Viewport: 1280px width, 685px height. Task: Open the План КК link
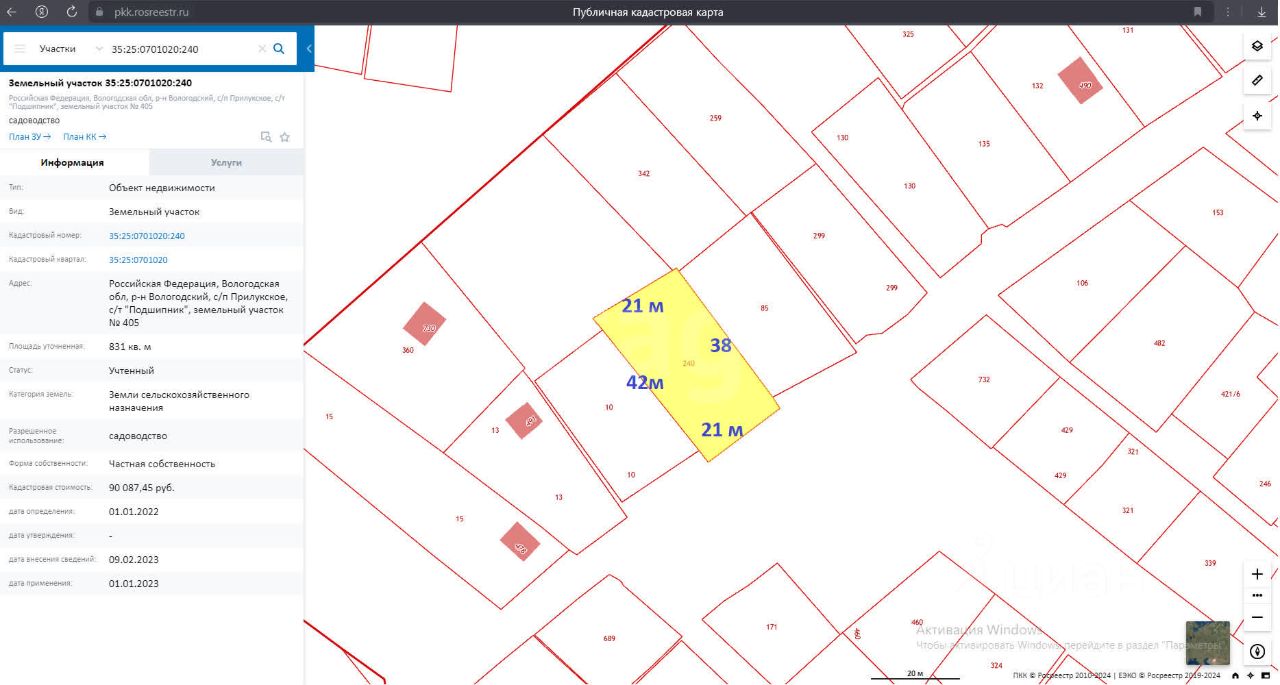pos(84,137)
